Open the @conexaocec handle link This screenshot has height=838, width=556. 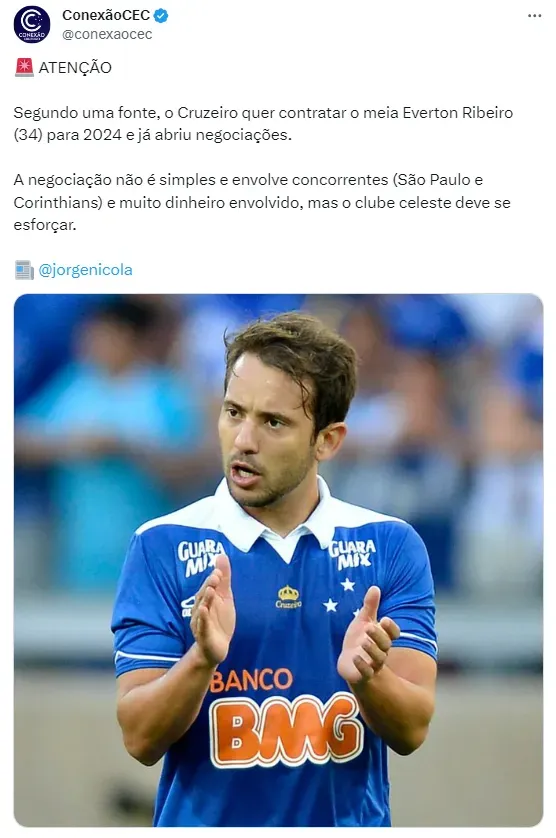(x=107, y=34)
